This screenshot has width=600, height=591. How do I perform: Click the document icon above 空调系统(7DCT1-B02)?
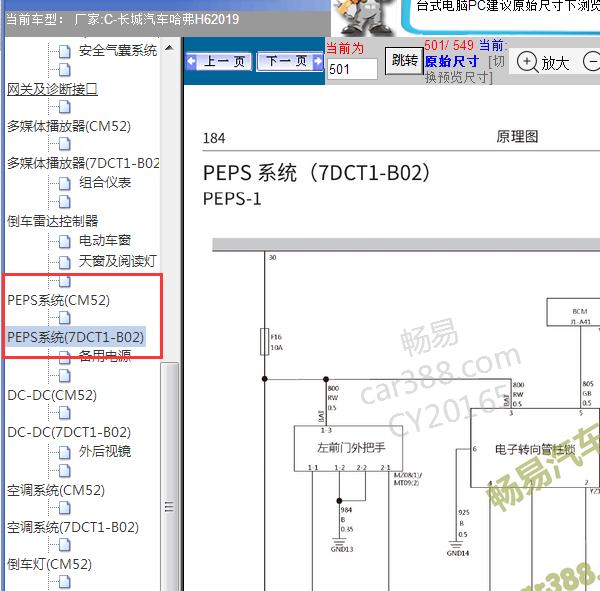click(65, 508)
